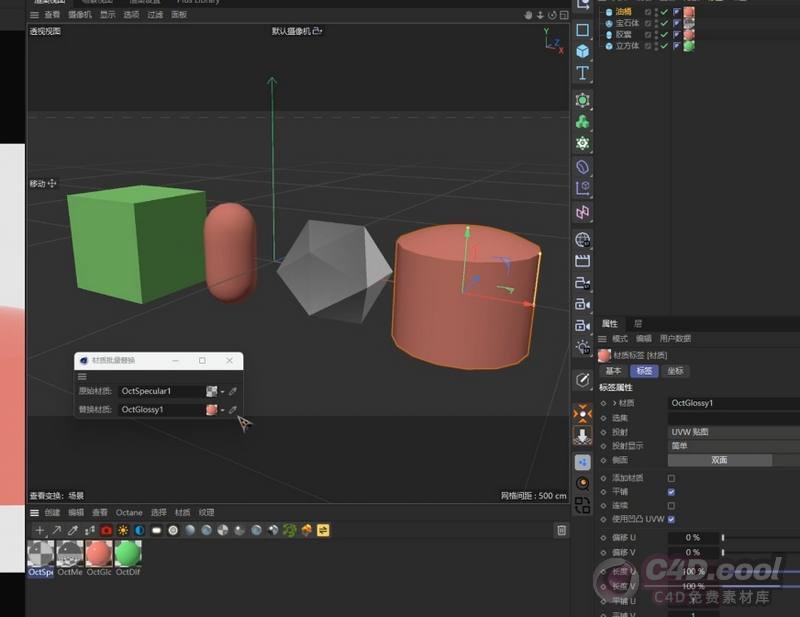
Task: Uncheck the 使用凹凸 UVW checkbox
Action: (671, 520)
